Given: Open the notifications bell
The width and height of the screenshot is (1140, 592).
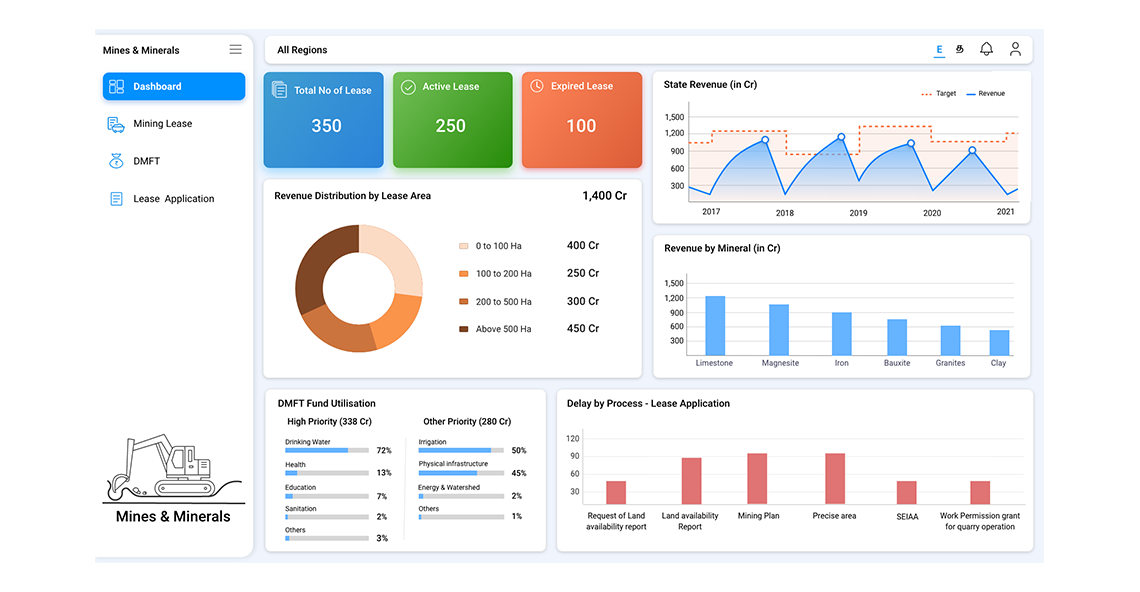Looking at the screenshot, I should [986, 49].
